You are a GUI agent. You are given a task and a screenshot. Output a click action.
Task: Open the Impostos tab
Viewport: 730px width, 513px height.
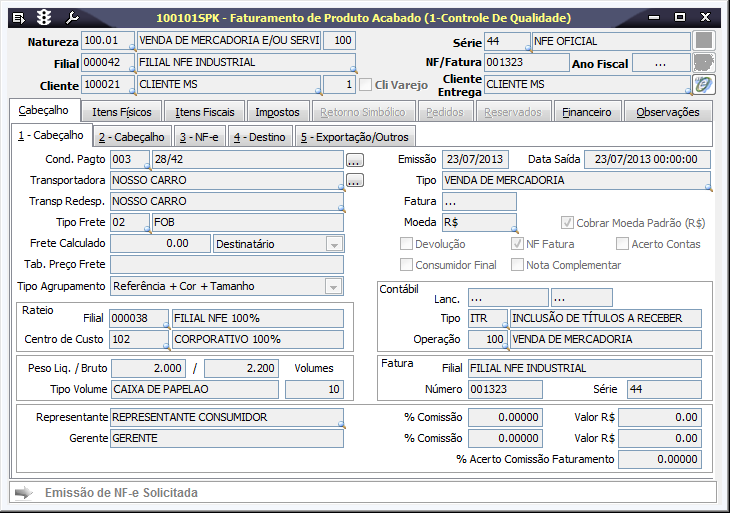[277, 112]
